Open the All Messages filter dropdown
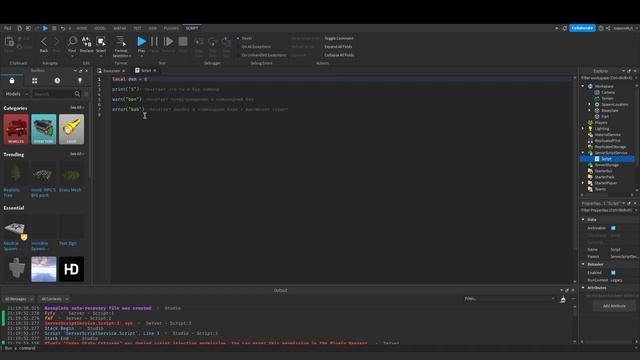Image resolution: width=640 pixels, height=360 pixels. point(19,299)
